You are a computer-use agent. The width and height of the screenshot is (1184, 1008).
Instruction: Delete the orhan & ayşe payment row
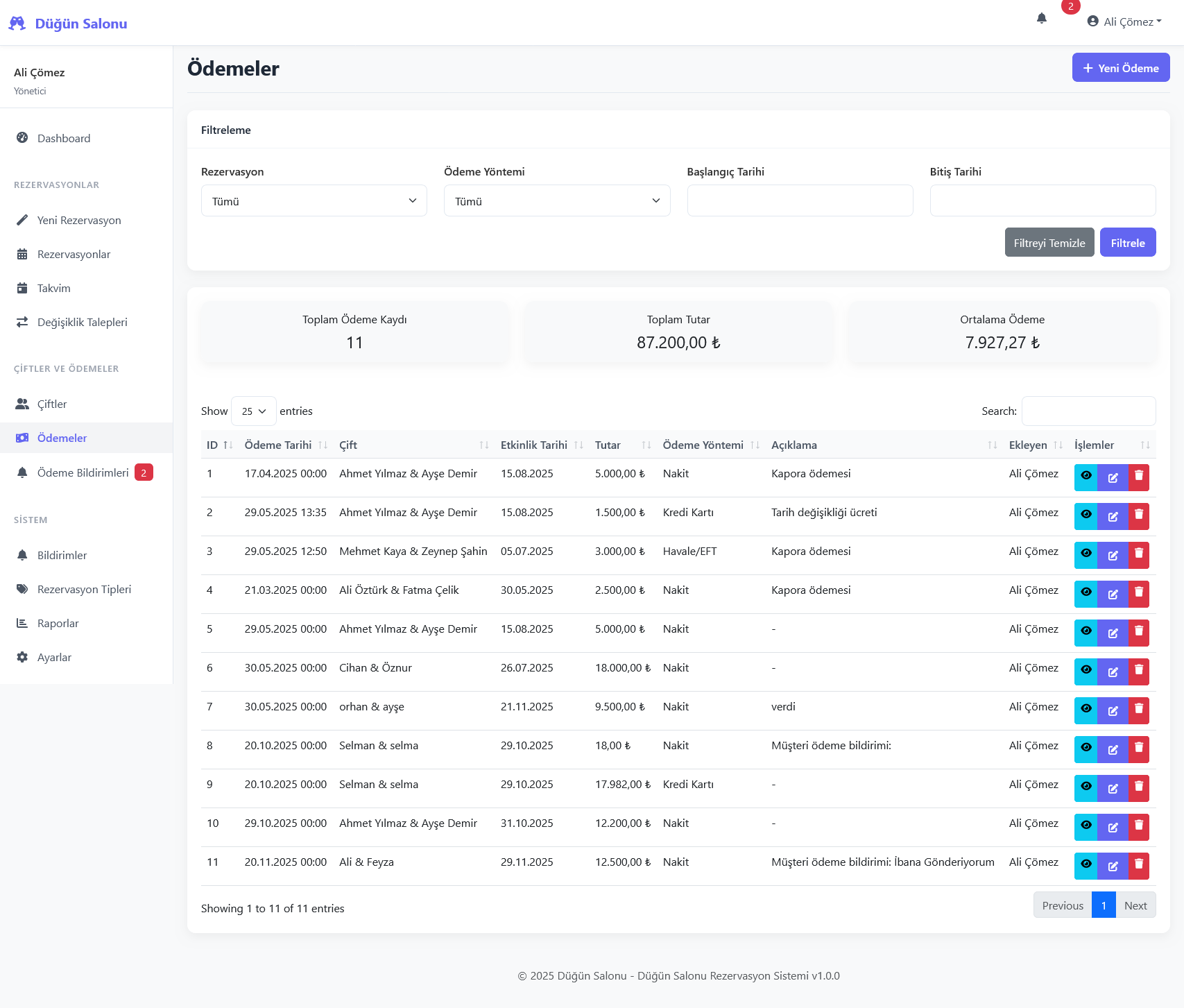pos(1138,710)
